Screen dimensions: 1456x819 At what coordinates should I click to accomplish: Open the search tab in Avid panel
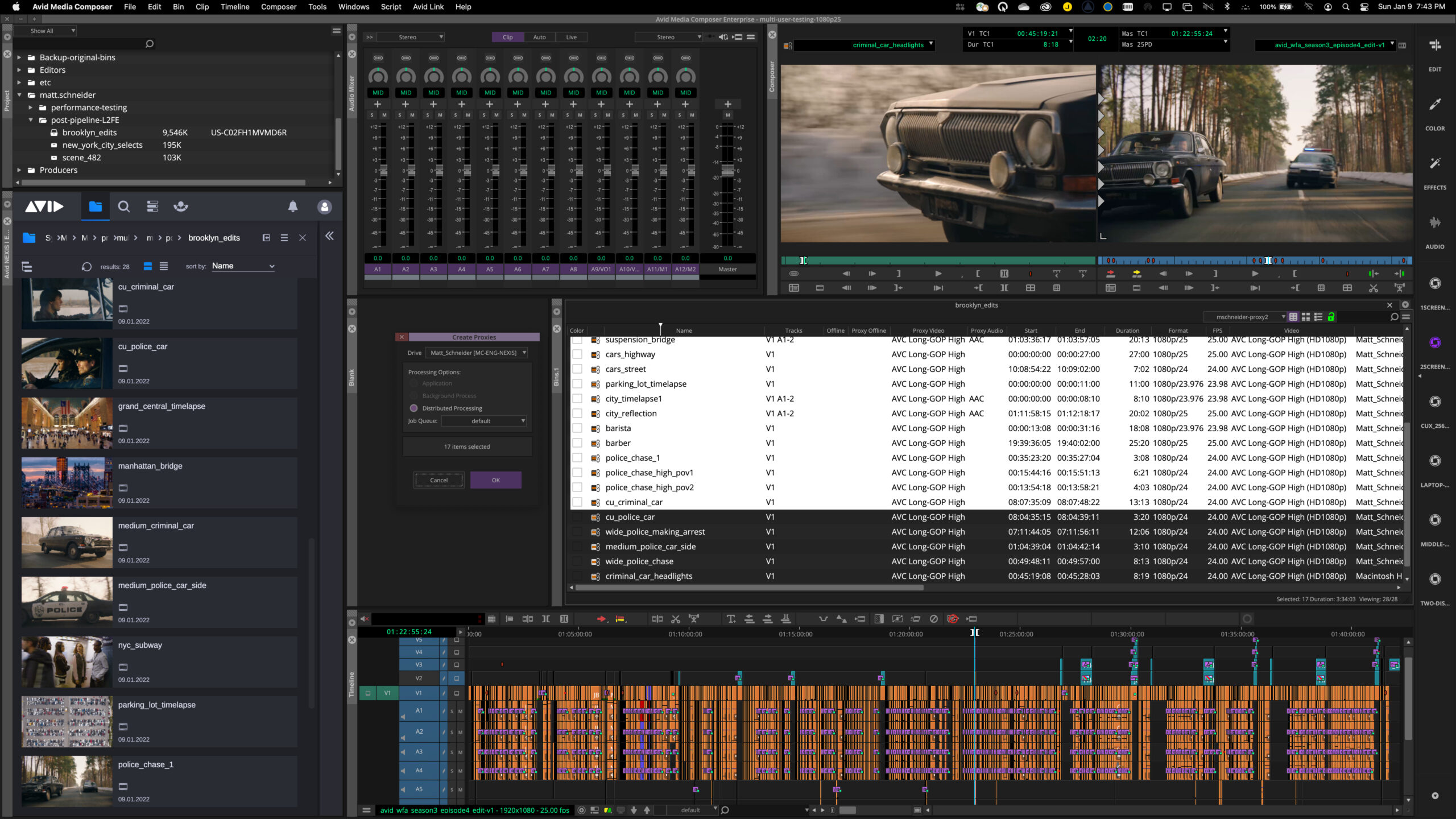click(123, 206)
